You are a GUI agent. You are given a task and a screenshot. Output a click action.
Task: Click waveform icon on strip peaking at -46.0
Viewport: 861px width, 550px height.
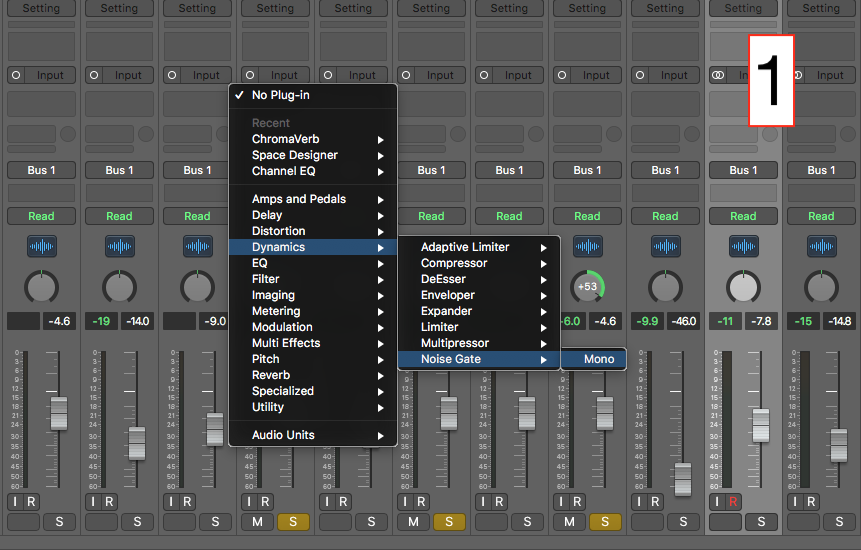point(666,246)
